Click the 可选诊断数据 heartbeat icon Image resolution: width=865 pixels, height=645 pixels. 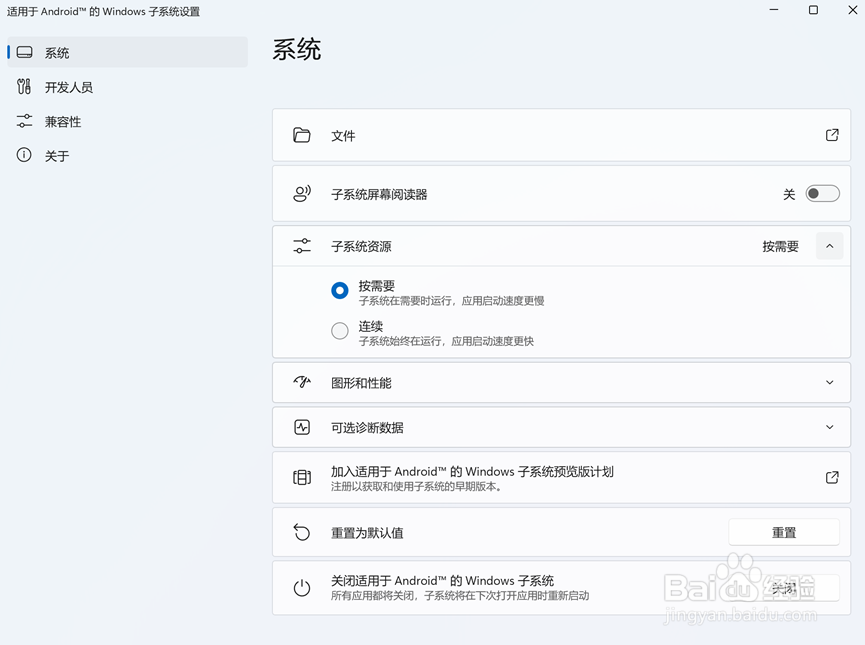(302, 427)
